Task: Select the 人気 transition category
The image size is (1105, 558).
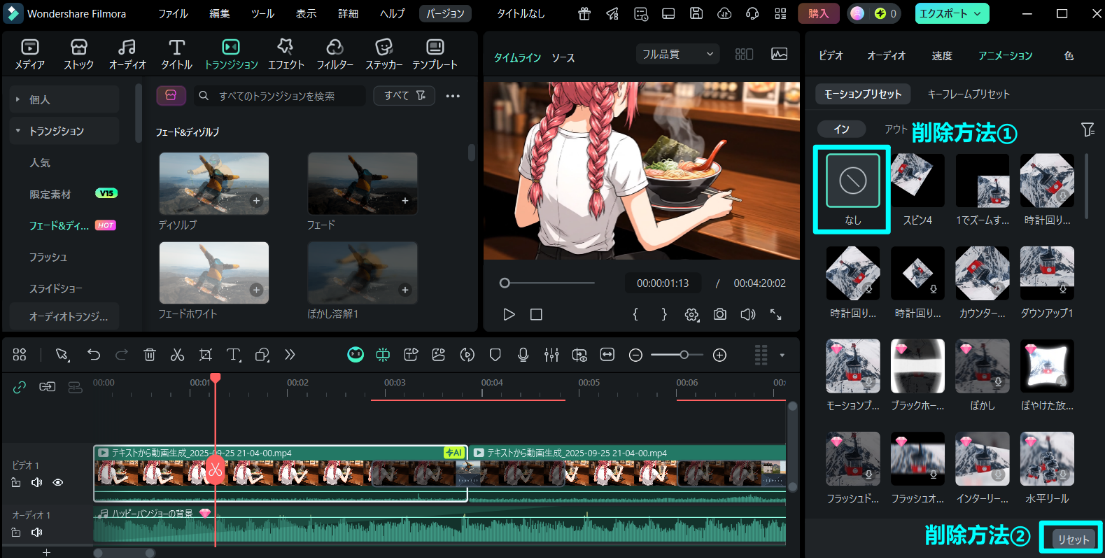Action: pos(39,163)
